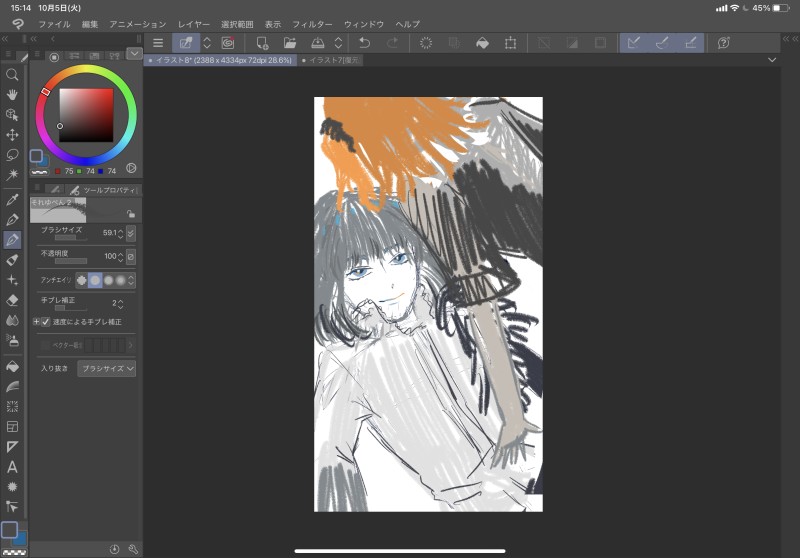Open opacity dynamics button

click(131, 257)
